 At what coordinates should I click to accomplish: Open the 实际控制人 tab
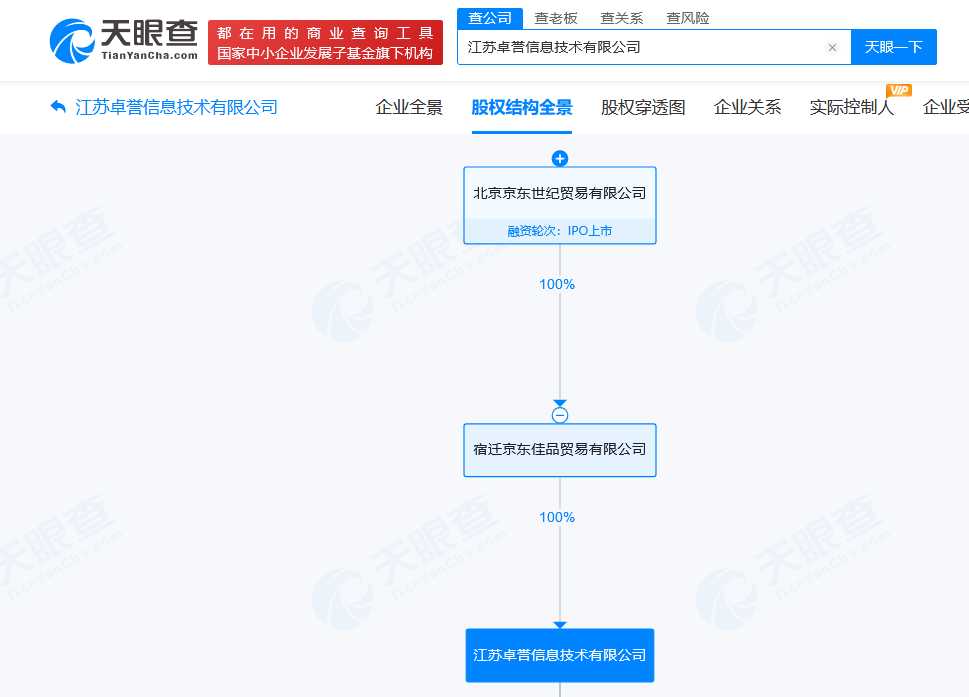[852, 108]
